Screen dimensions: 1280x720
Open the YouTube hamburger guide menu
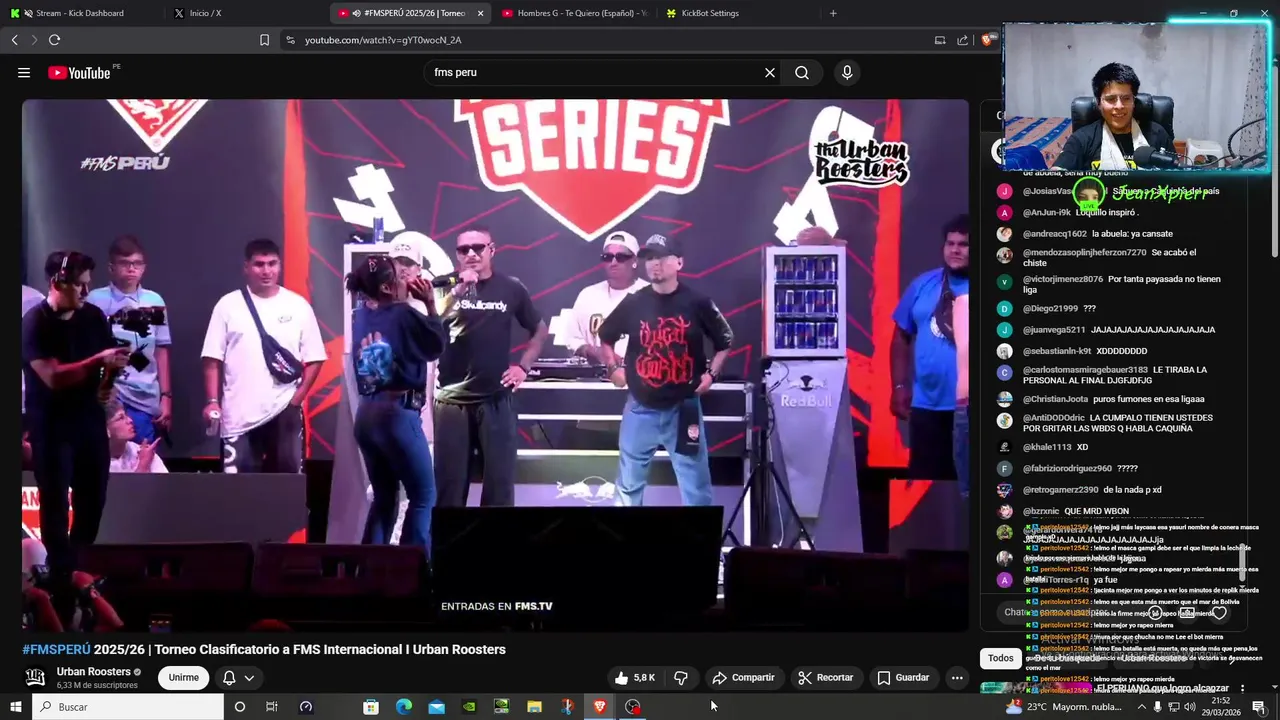tap(24, 73)
